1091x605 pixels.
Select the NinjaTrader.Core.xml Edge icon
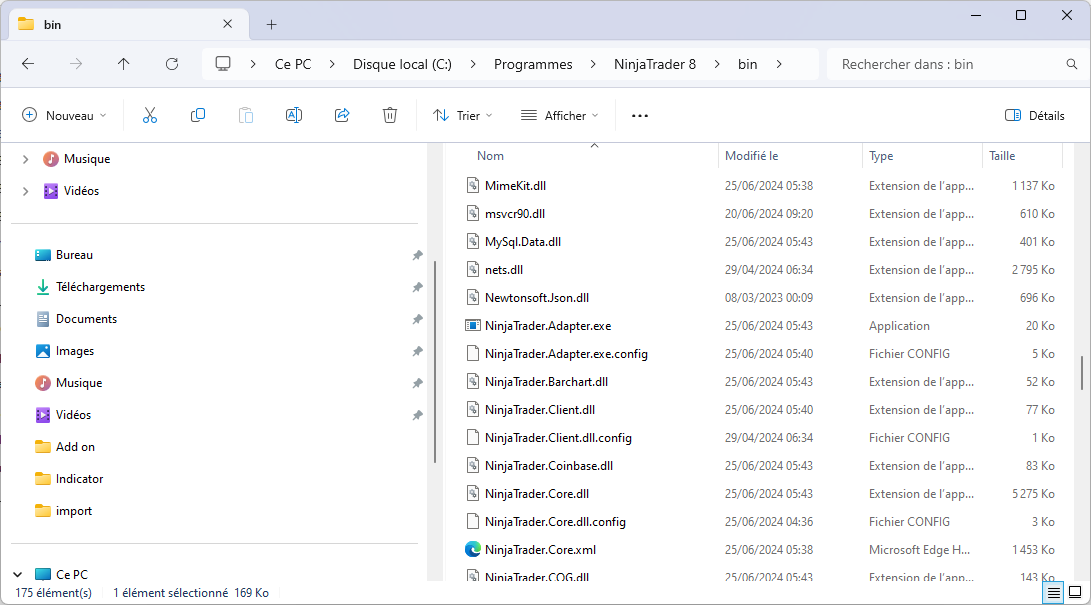tap(472, 549)
